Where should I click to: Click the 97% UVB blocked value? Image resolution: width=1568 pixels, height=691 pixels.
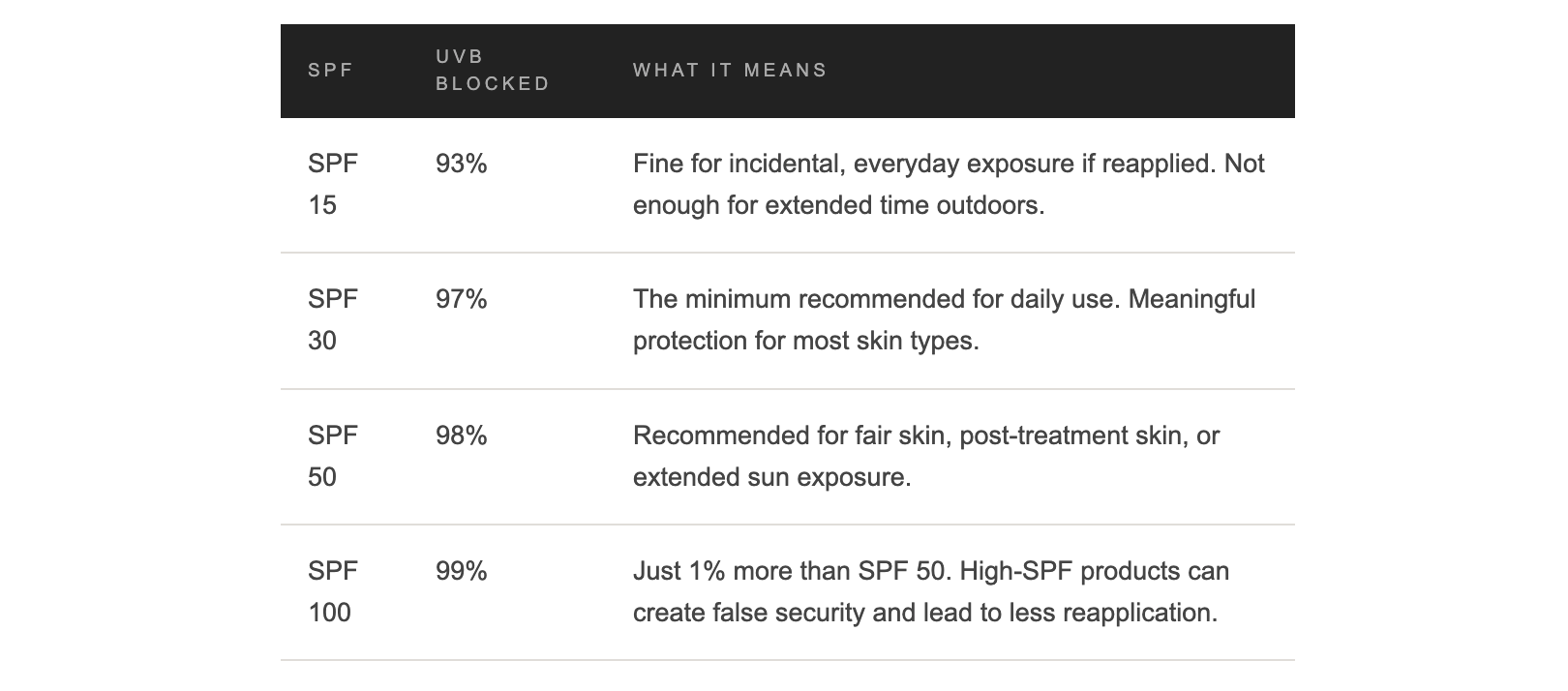(462, 300)
